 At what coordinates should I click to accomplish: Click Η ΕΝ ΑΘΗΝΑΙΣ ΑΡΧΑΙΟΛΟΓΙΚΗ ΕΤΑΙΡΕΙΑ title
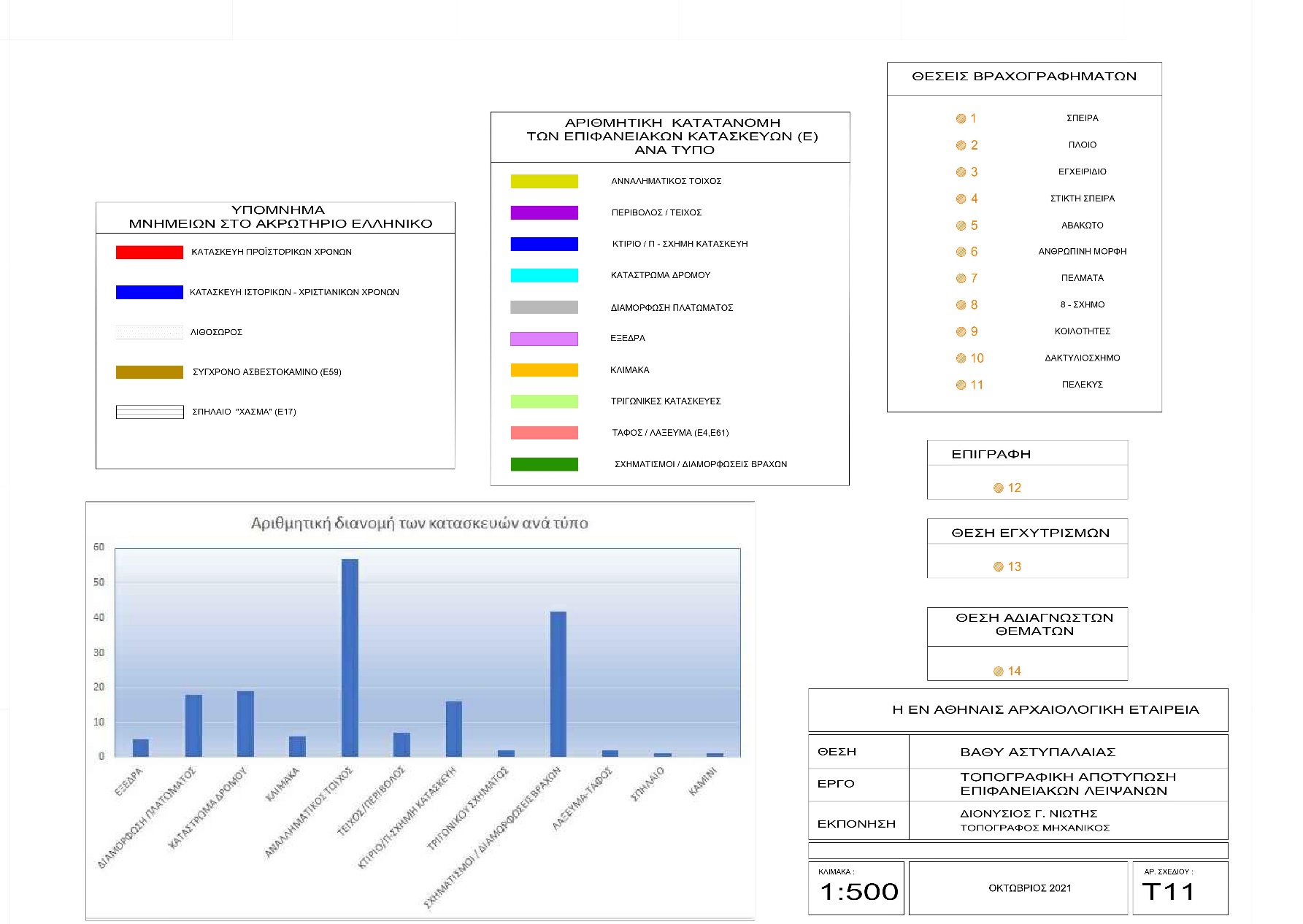click(x=1045, y=709)
